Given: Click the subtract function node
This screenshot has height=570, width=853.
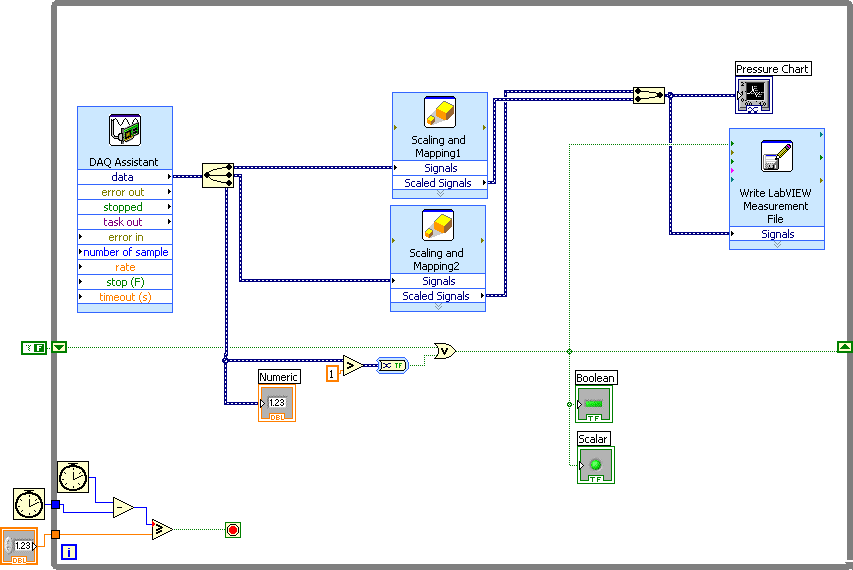Looking at the screenshot, I should (122, 508).
